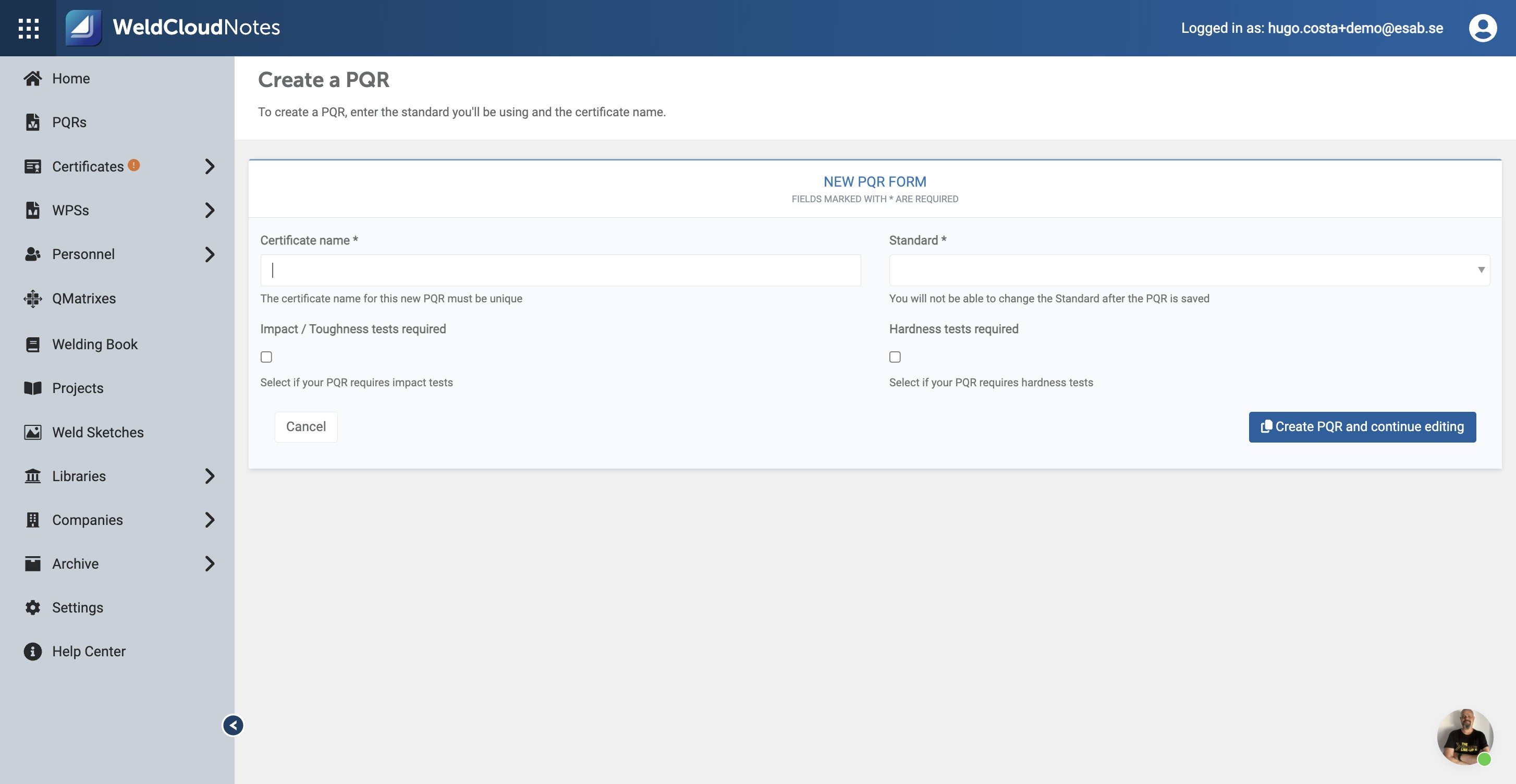The height and width of the screenshot is (784, 1516).
Task: Click the Libraries menu label
Action: [79, 475]
